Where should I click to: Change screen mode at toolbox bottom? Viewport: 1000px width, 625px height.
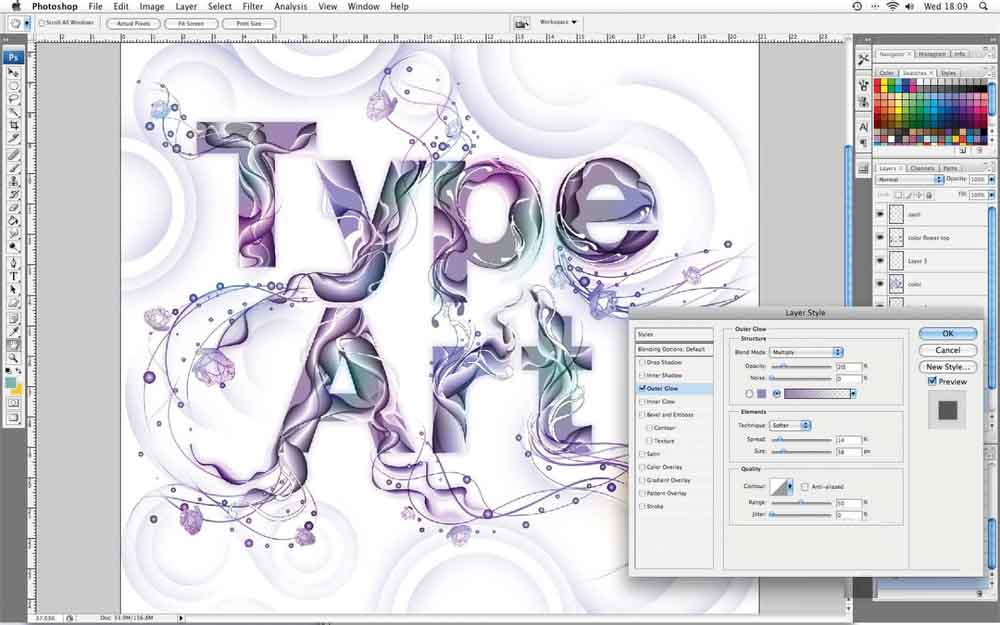tap(13, 418)
